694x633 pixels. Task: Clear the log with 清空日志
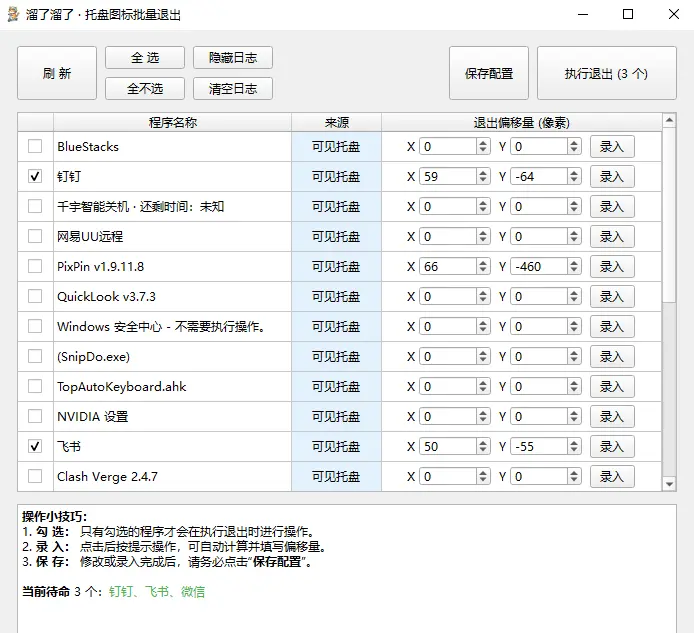click(x=233, y=89)
